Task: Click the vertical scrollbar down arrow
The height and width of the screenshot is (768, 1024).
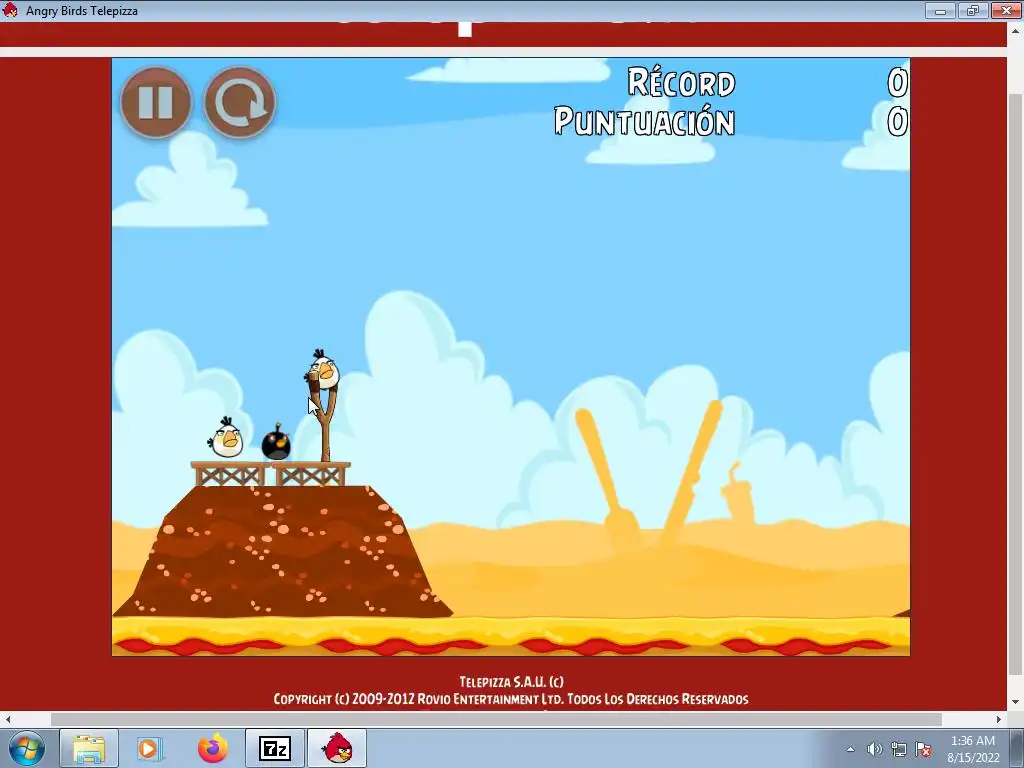Action: pyautogui.click(x=1016, y=703)
